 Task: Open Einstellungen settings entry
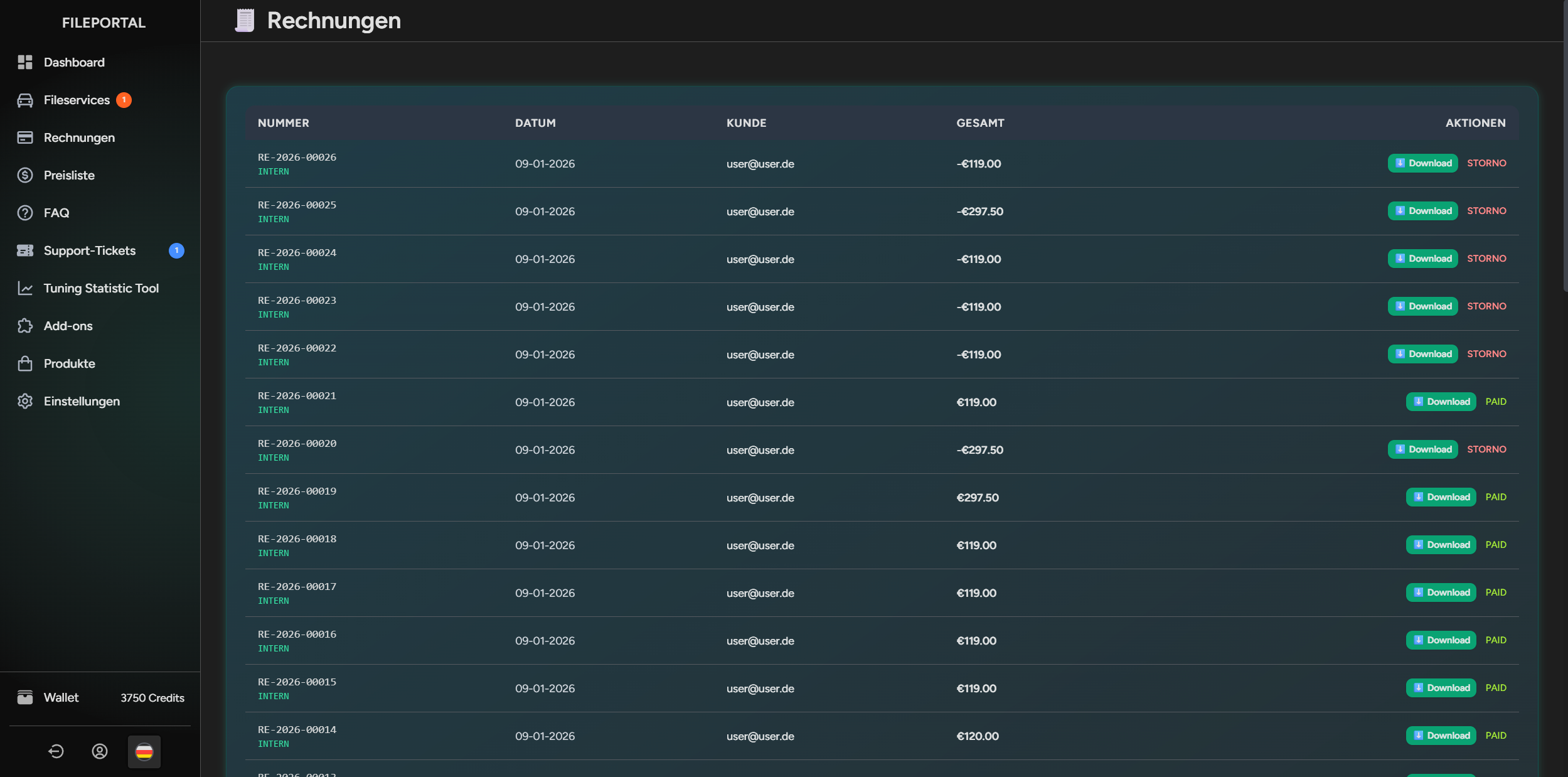pyautogui.click(x=82, y=401)
